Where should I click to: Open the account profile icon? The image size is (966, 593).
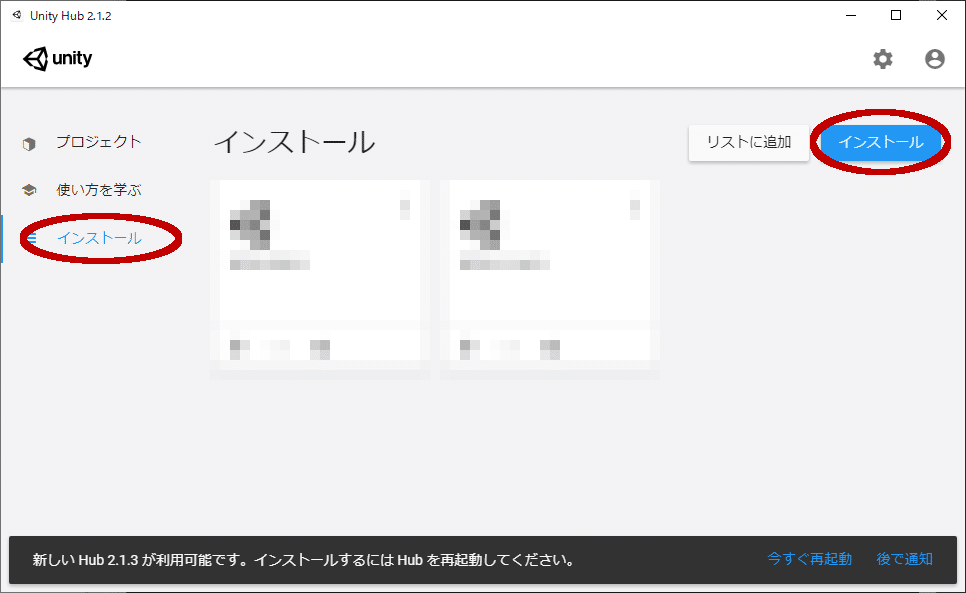pyautogui.click(x=934, y=59)
